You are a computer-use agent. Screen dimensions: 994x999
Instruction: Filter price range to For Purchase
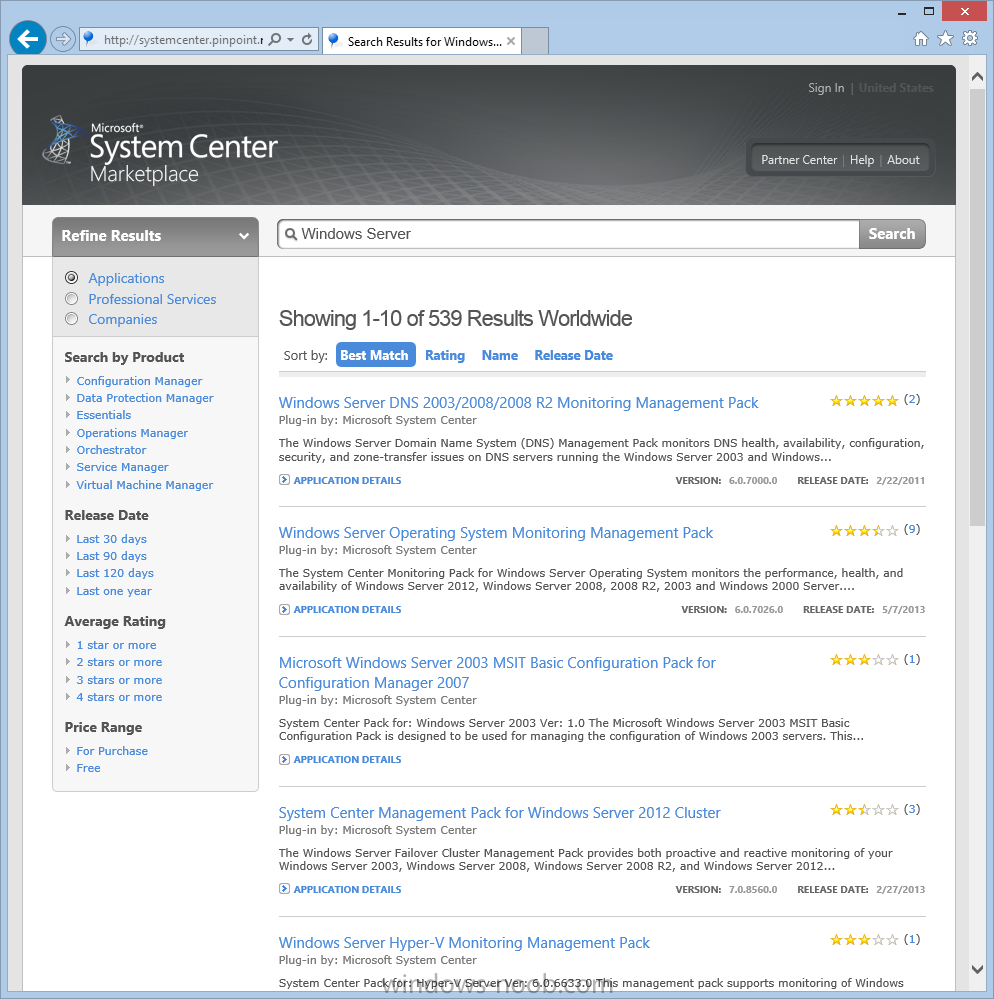[112, 751]
